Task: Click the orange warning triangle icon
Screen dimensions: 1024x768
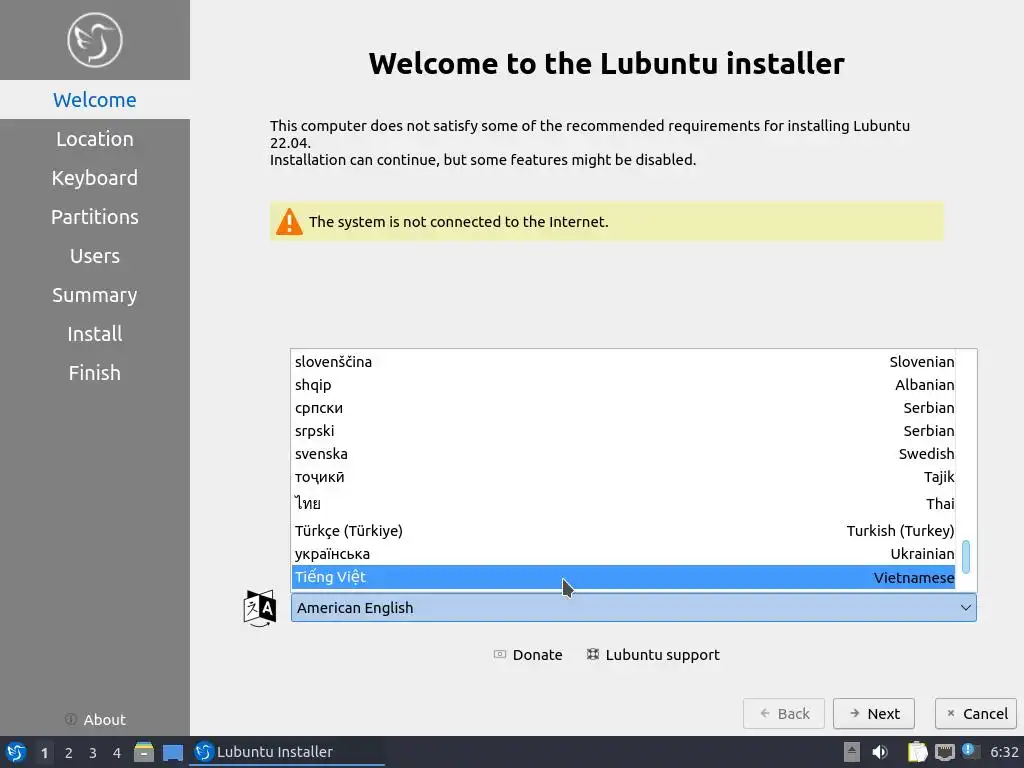Action: tap(289, 222)
